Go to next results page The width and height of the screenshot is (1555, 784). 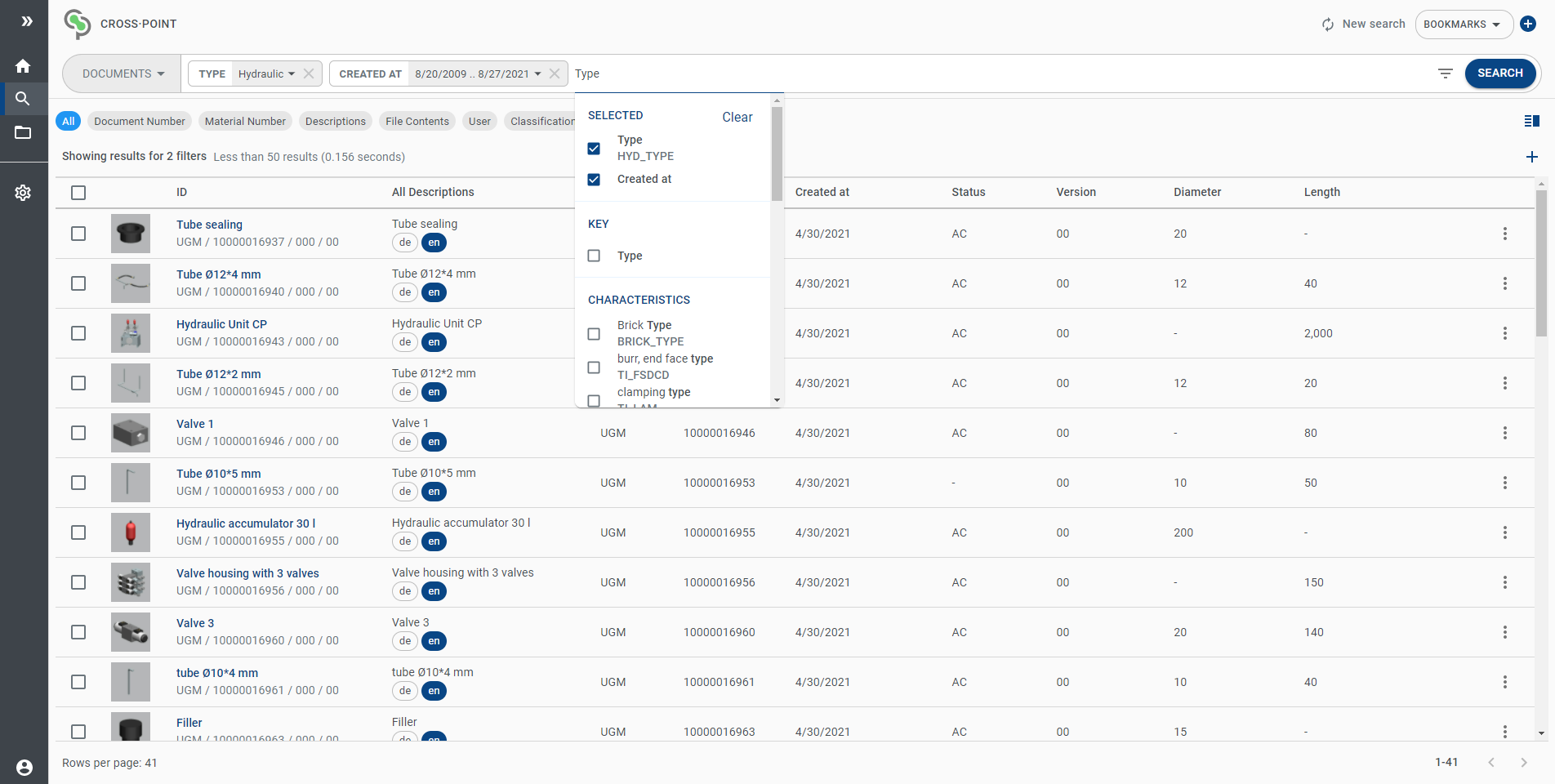tap(1524, 762)
